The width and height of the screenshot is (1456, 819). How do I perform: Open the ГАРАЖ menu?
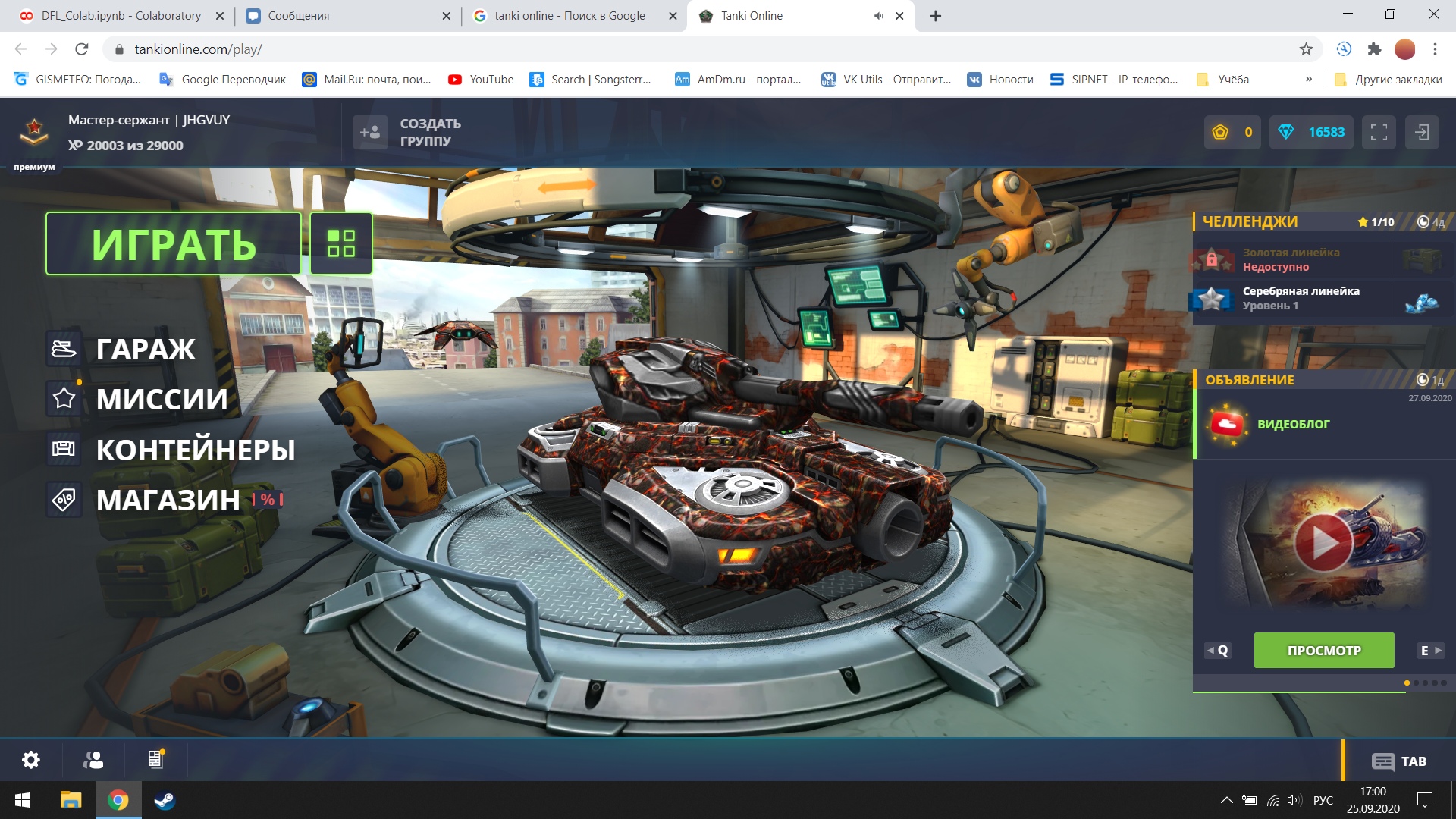(146, 349)
